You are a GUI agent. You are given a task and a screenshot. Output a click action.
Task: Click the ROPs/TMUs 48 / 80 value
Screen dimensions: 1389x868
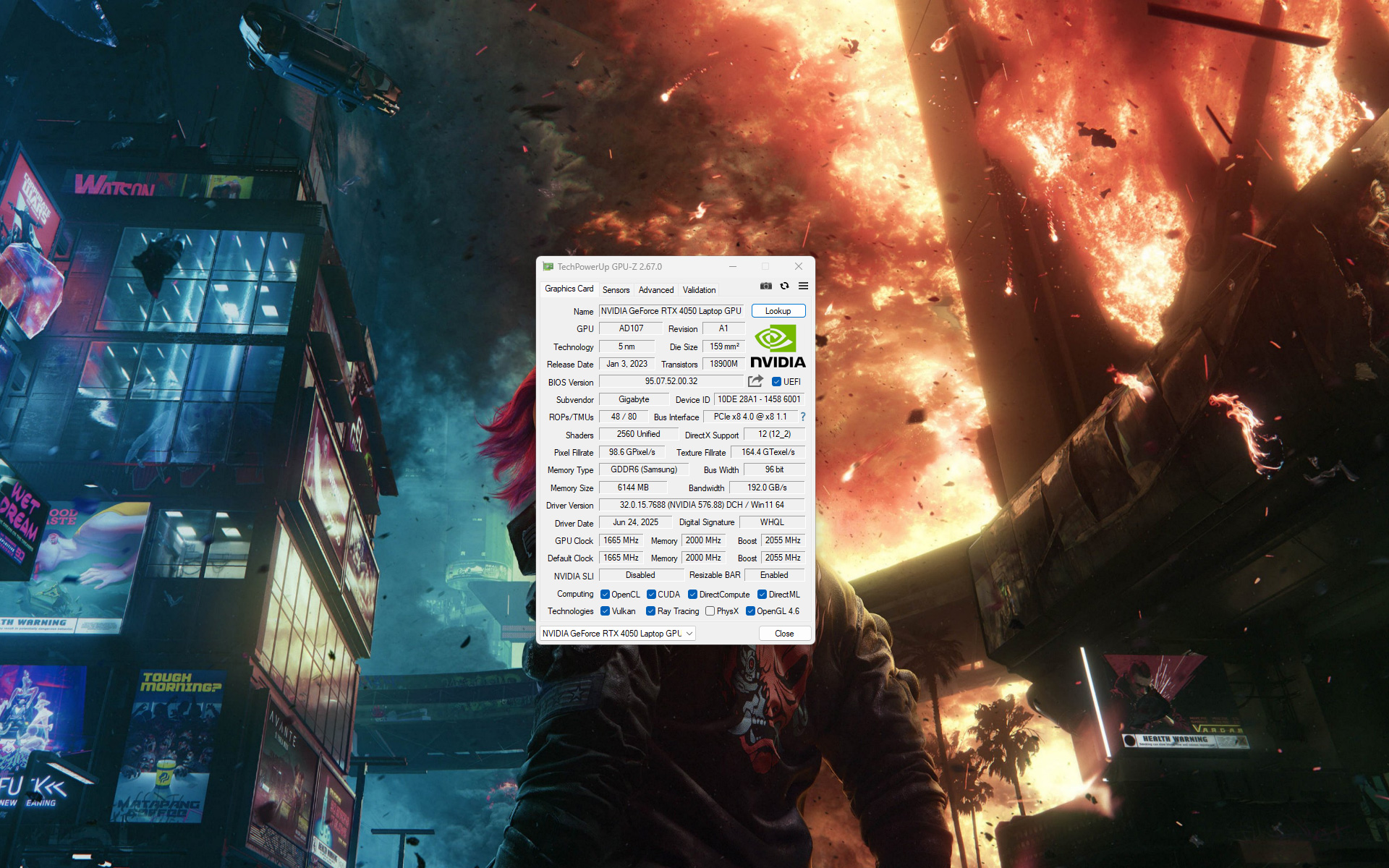(624, 417)
